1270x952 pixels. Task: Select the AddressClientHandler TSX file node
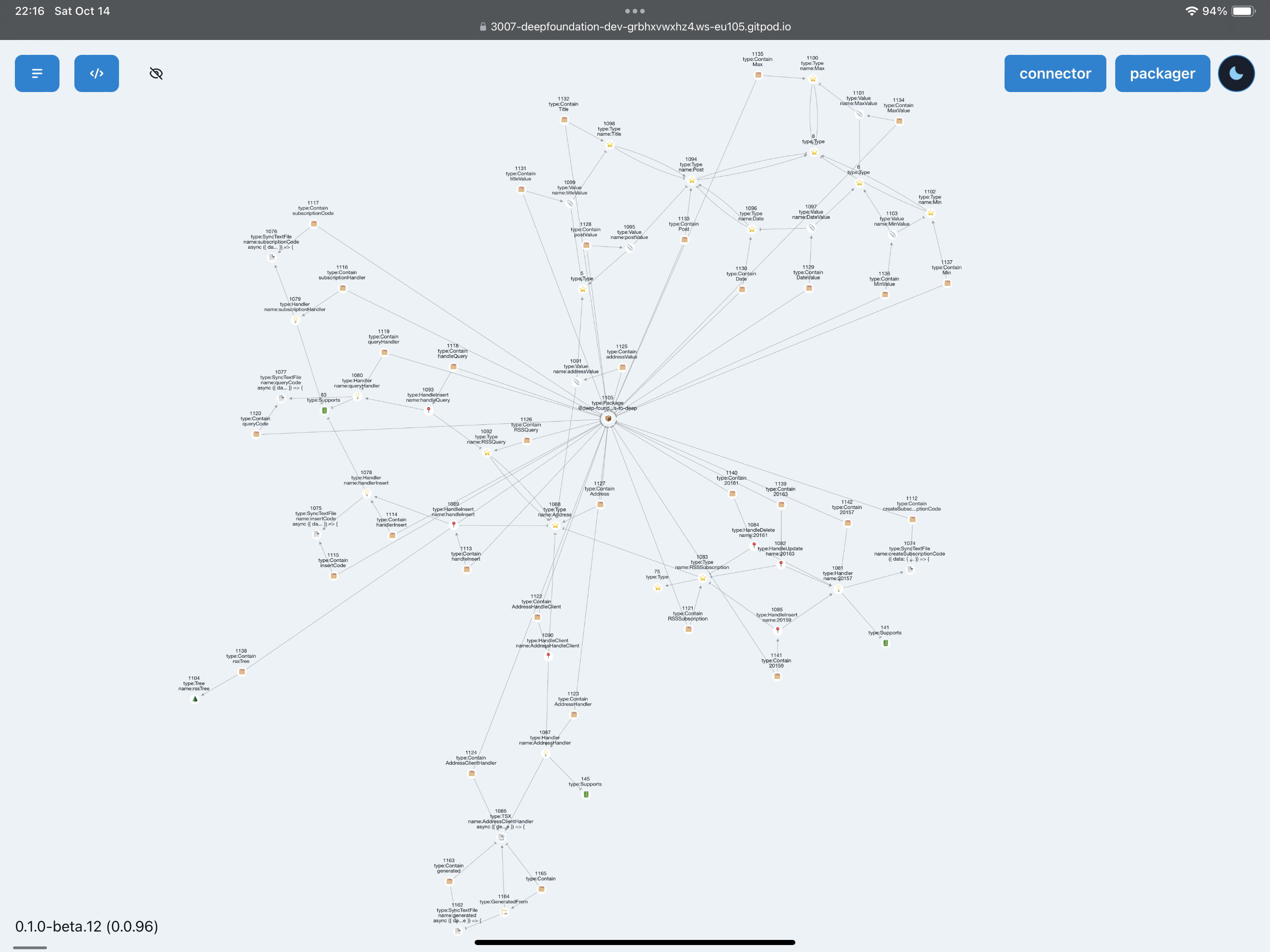pos(501,837)
